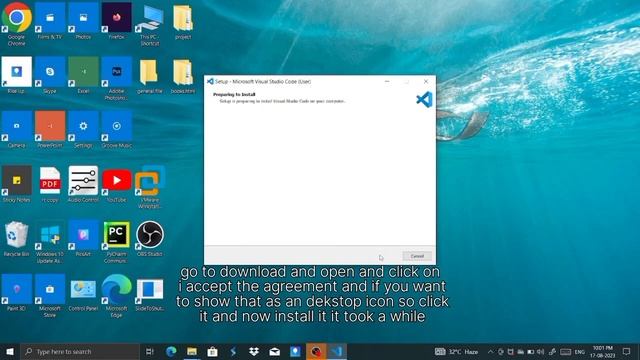This screenshot has width=640, height=360.
Task: Launch Microsoft Edge from the desktop
Action: (117, 295)
